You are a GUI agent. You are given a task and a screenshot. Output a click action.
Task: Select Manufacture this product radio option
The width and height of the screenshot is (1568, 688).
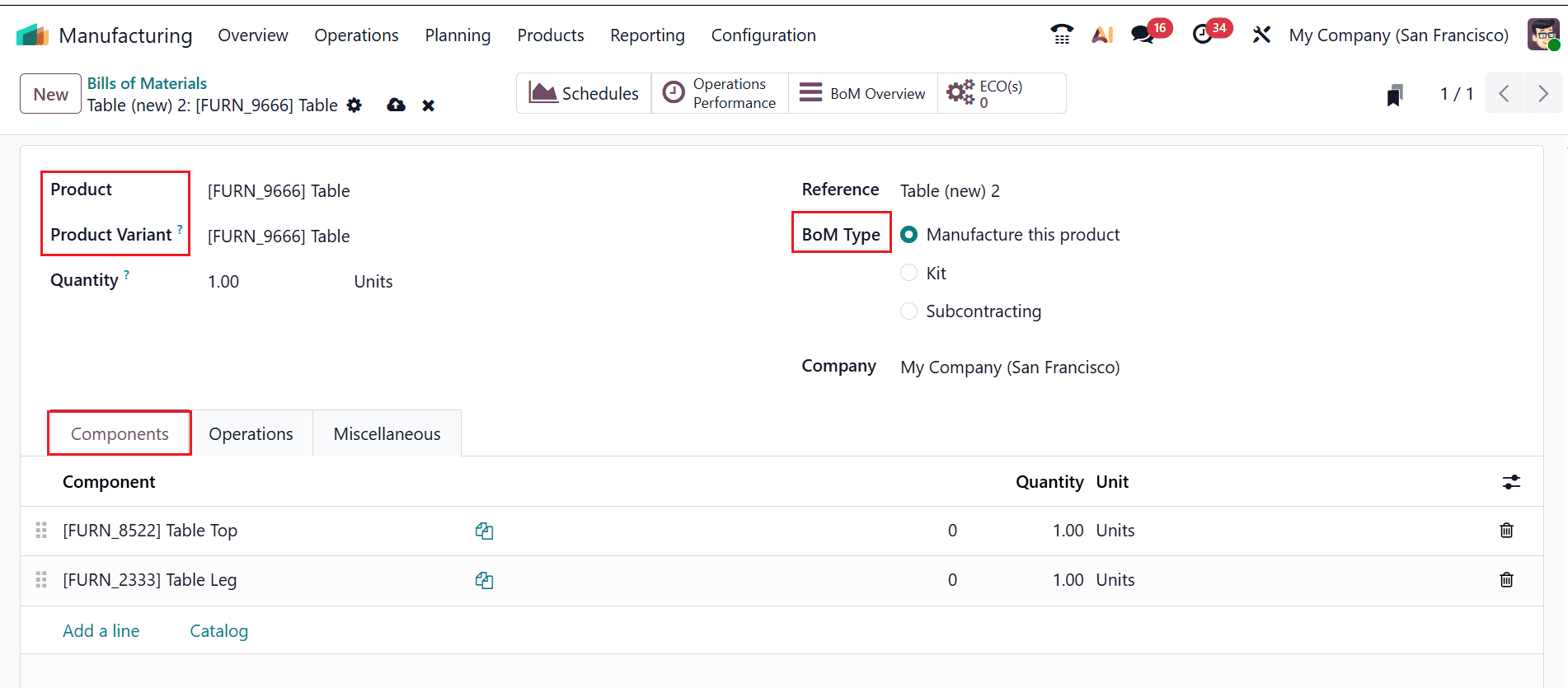click(908, 235)
